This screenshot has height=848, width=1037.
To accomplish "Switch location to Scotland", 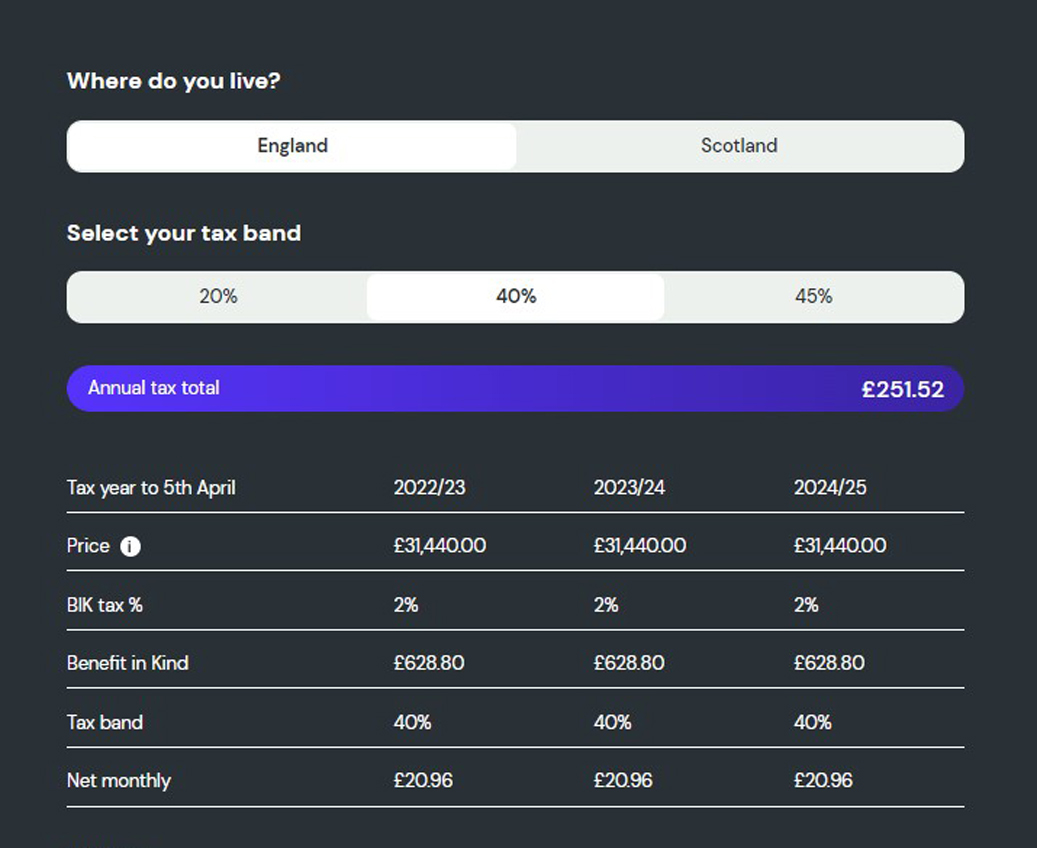I will (739, 146).
